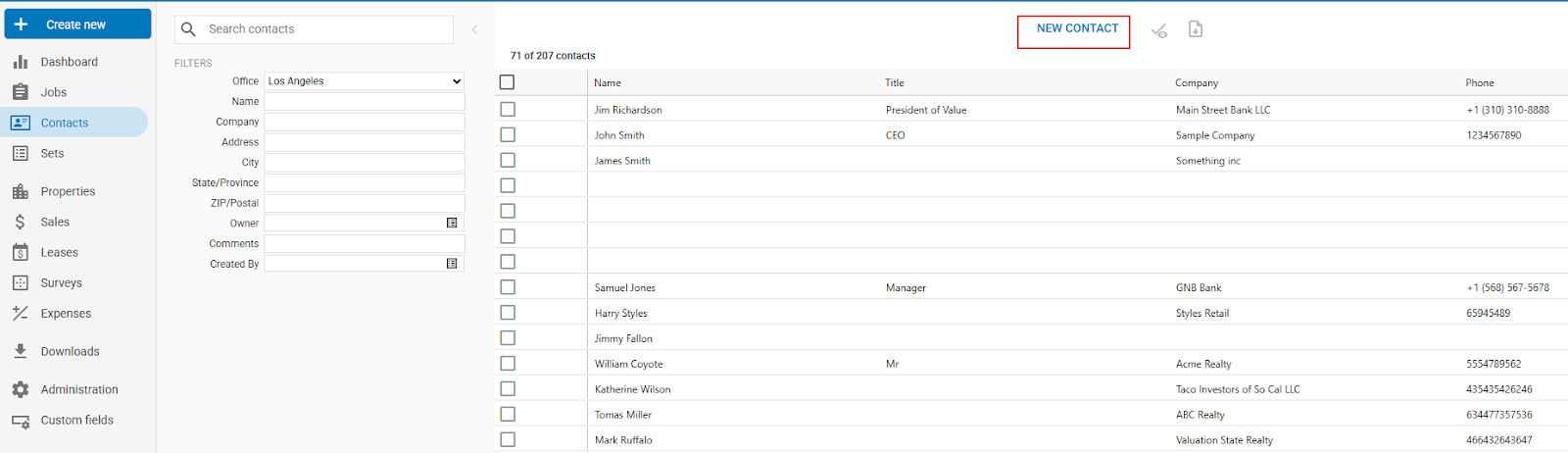The image size is (1568, 453).
Task: Click the Dashboard bar chart icon
Action: (21, 62)
